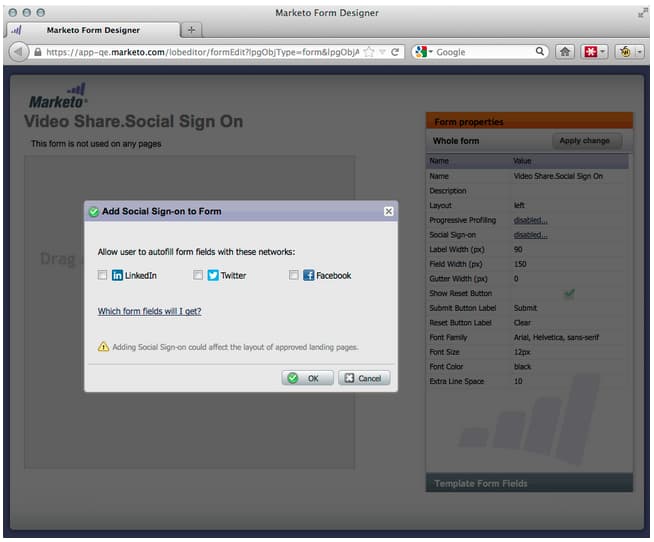Select Font Family value 'Arial, Helvetica, sans-serif'
The width and height of the screenshot is (654, 542).
click(x=556, y=337)
